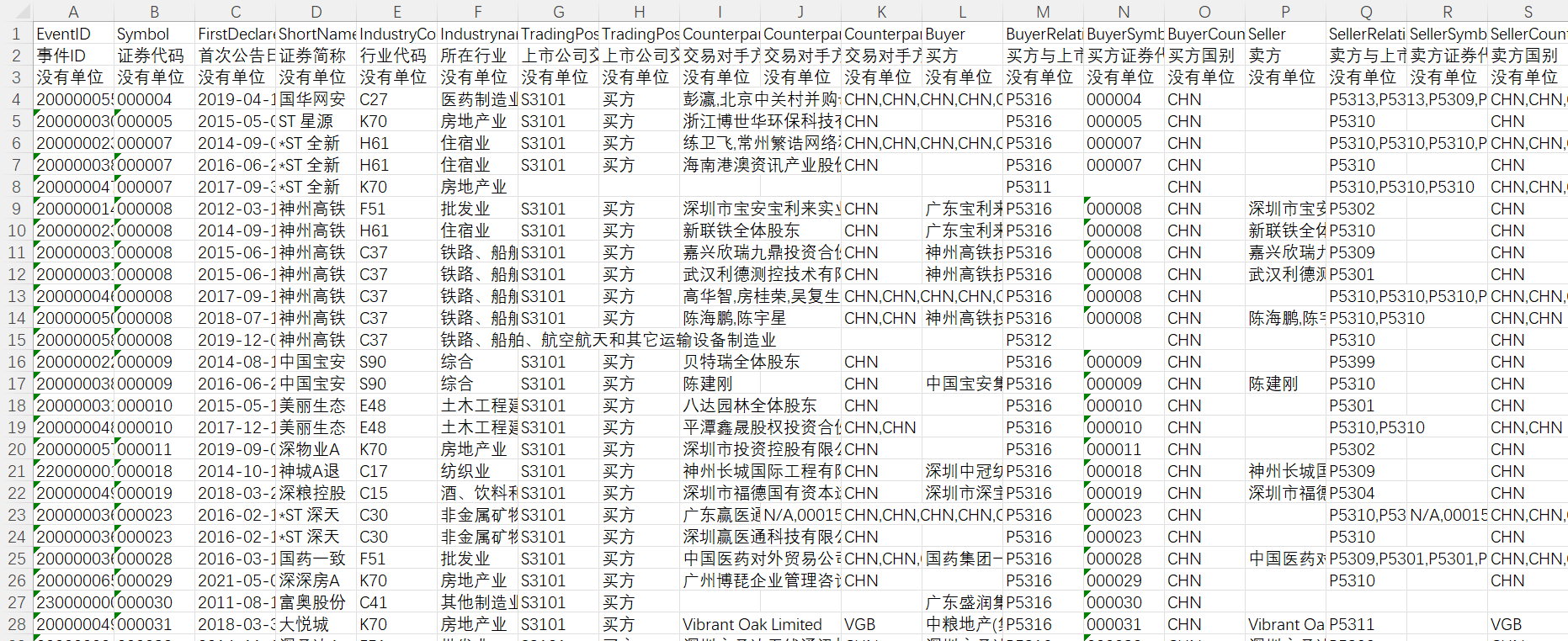Select the 海南港澳资讯产业股份 cell

coord(760,165)
